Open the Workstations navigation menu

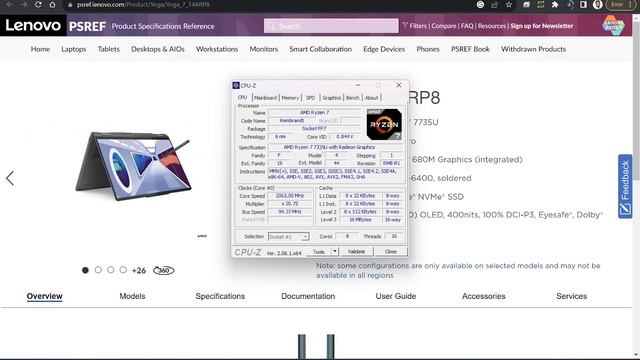[x=217, y=49]
